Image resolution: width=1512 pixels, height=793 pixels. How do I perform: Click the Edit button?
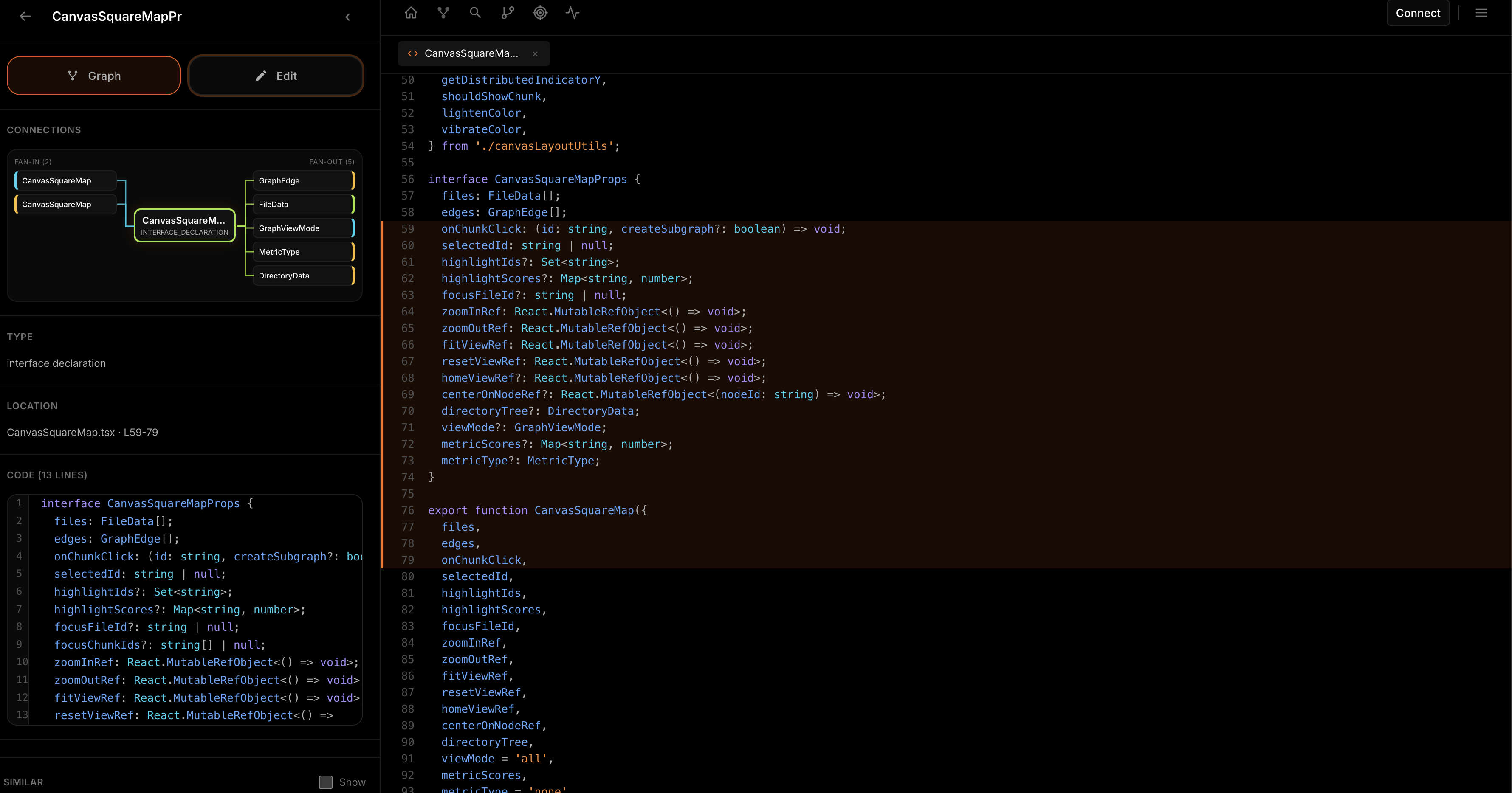276,76
